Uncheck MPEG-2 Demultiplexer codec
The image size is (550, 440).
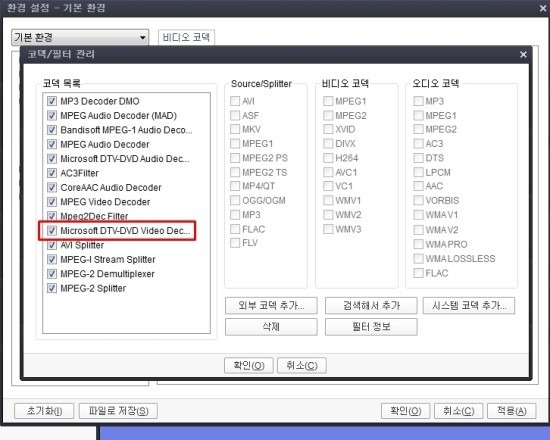pos(52,274)
